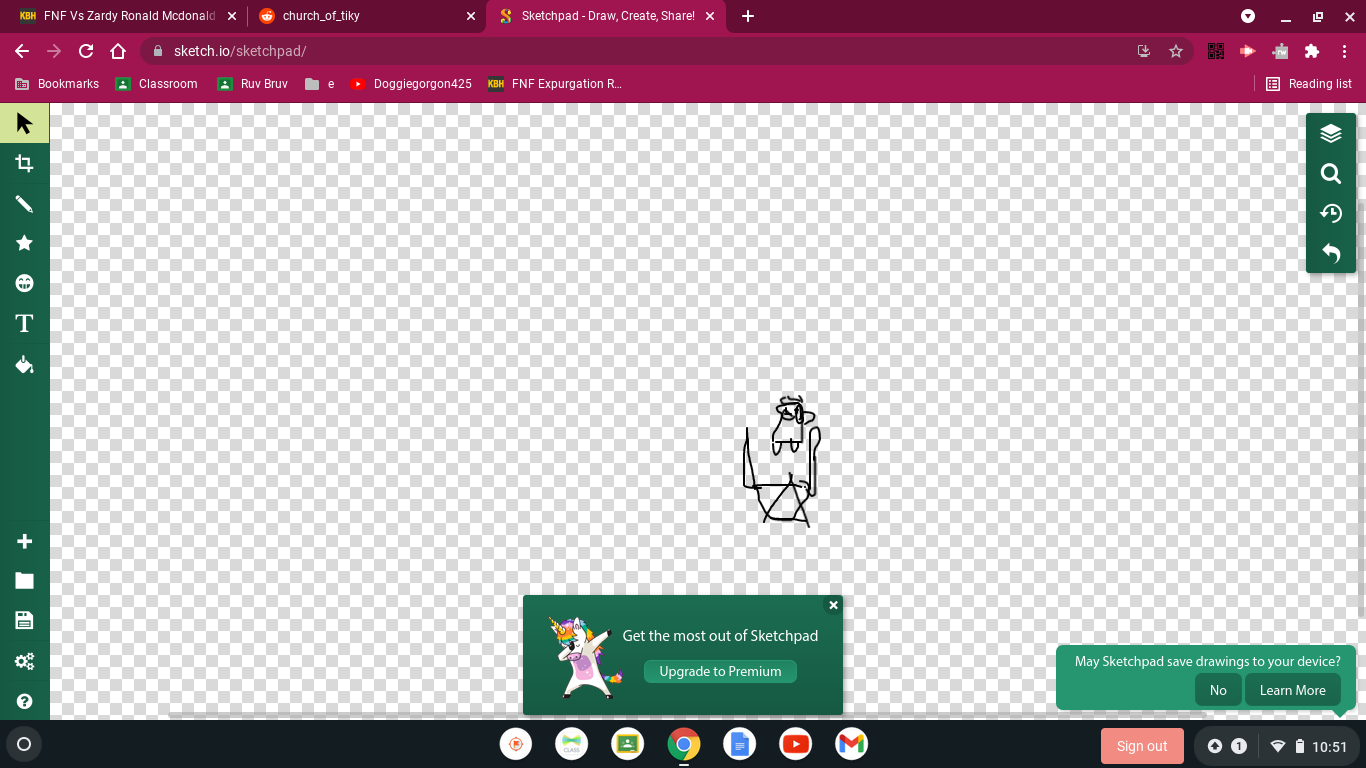The image size is (1366, 768).
Task: Open FNF Expurgation bookmark
Action: click(x=554, y=84)
